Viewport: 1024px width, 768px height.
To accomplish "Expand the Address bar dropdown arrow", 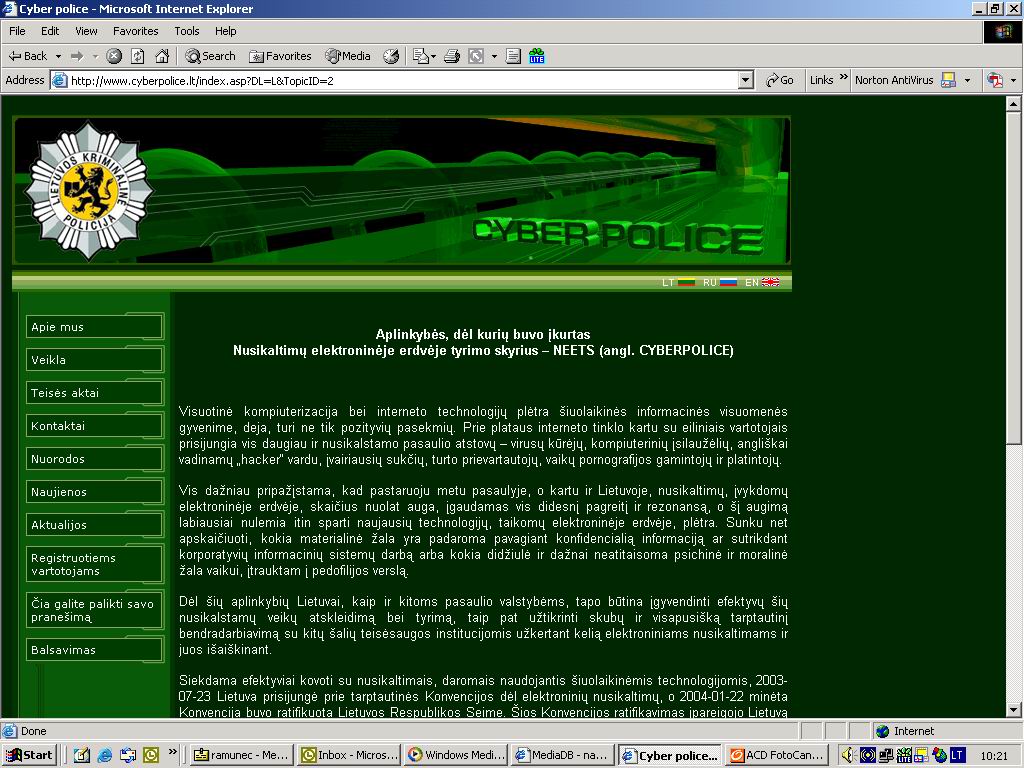I will click(x=746, y=80).
